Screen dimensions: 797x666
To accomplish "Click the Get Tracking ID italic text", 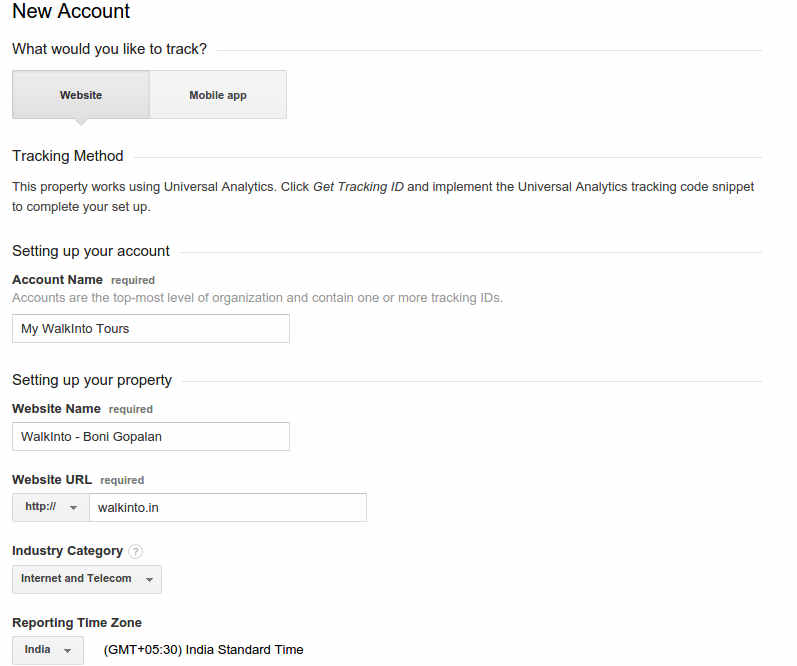I will coord(358,187).
